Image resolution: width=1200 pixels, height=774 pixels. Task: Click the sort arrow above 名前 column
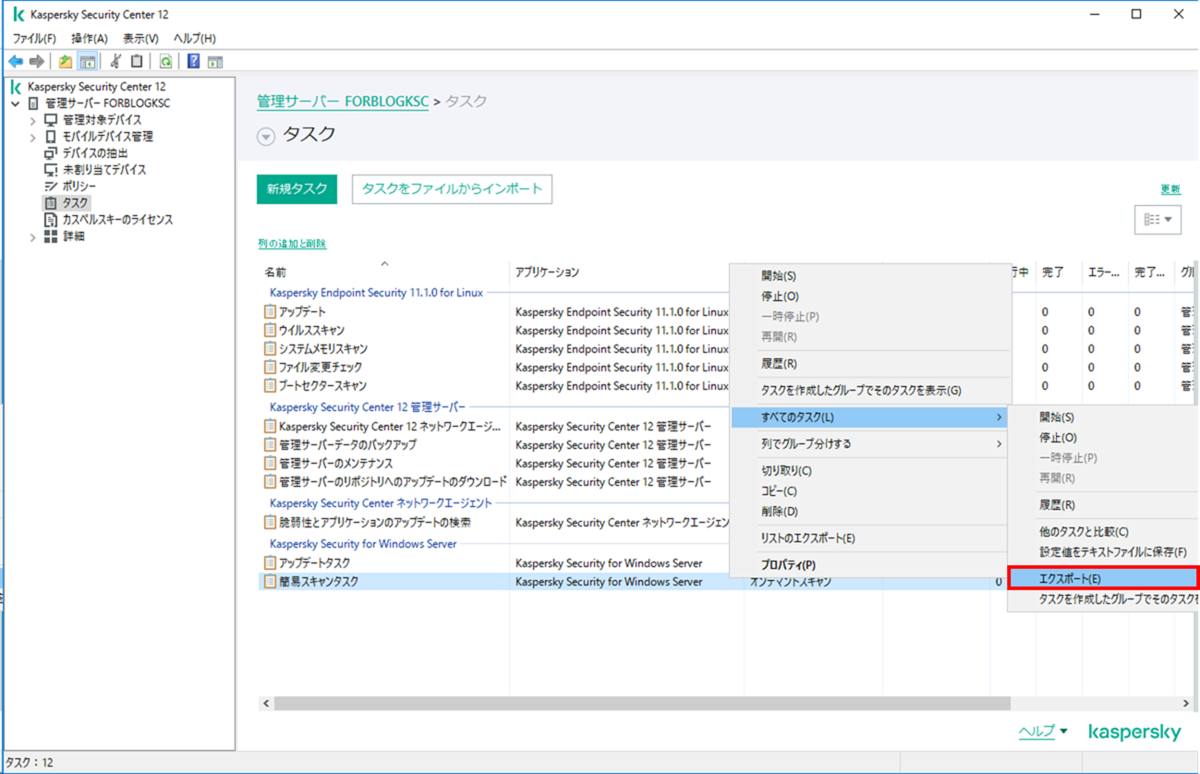point(384,263)
